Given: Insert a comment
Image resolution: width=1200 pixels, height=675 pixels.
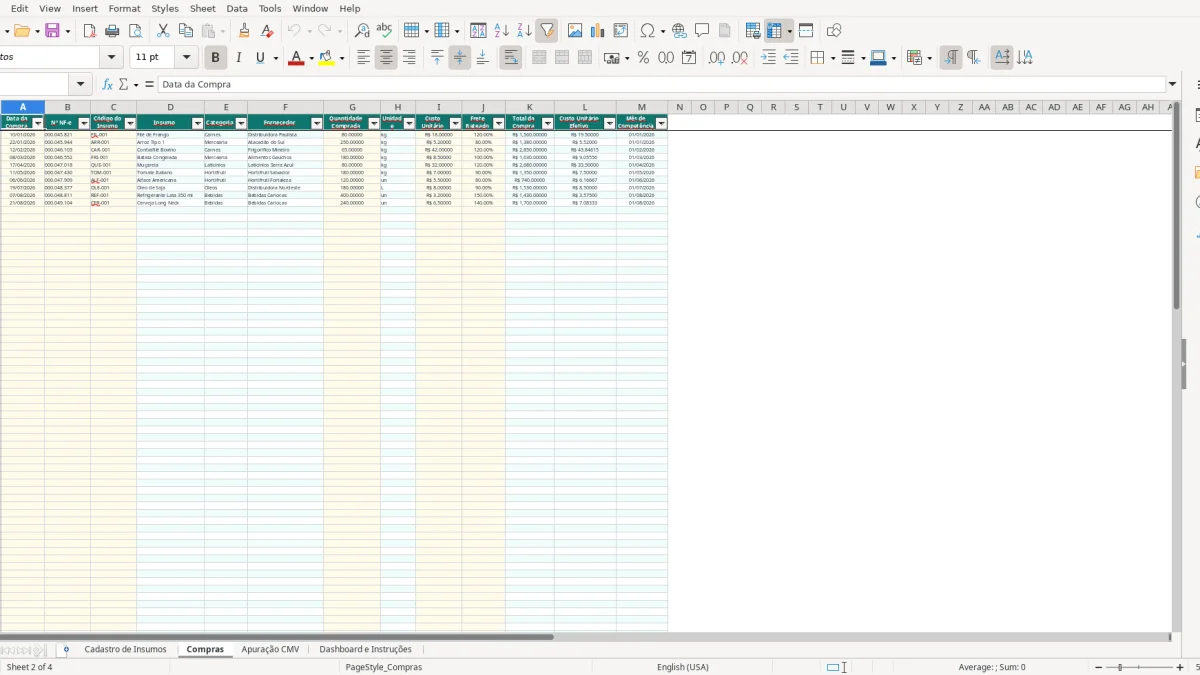Looking at the screenshot, I should click(x=702, y=31).
